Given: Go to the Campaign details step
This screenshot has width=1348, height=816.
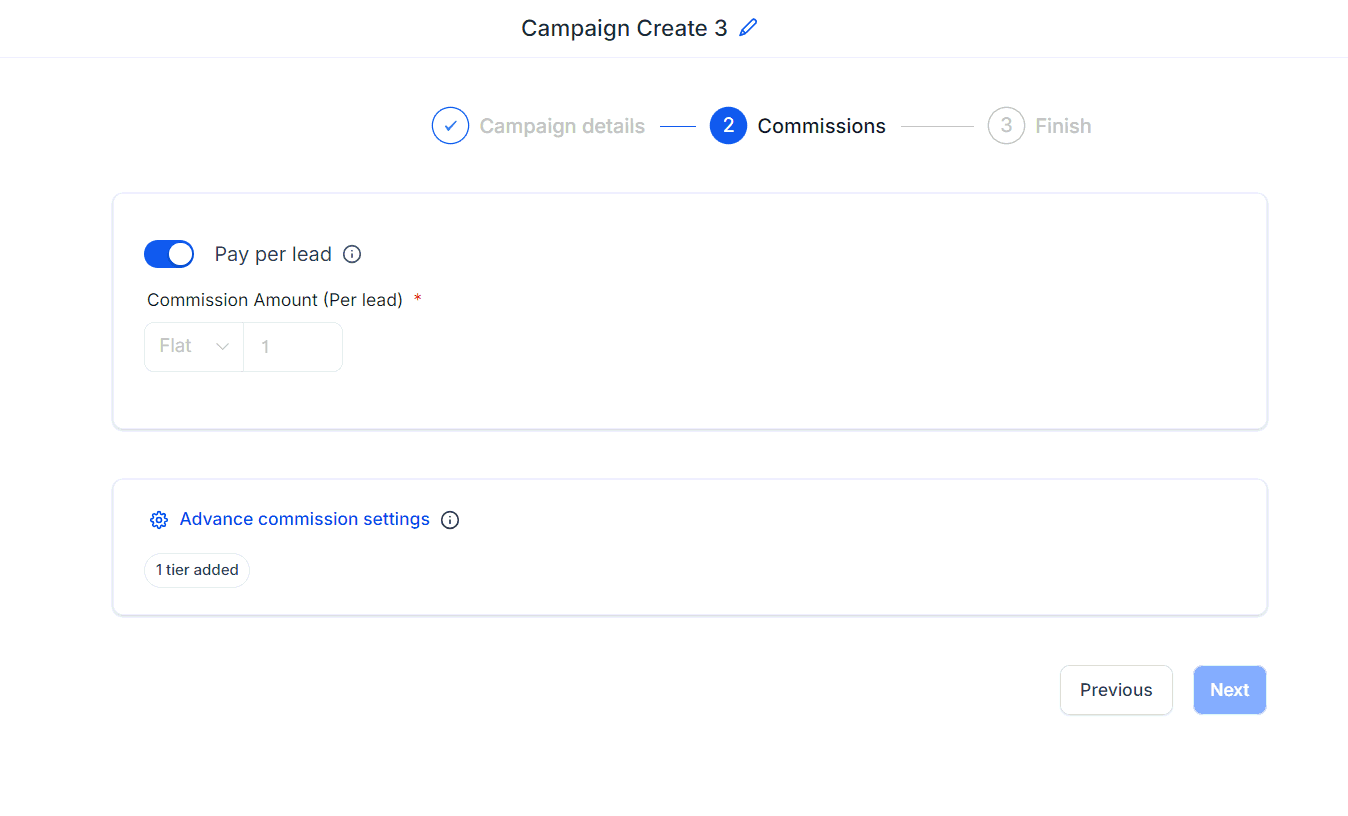Looking at the screenshot, I should tap(562, 126).
